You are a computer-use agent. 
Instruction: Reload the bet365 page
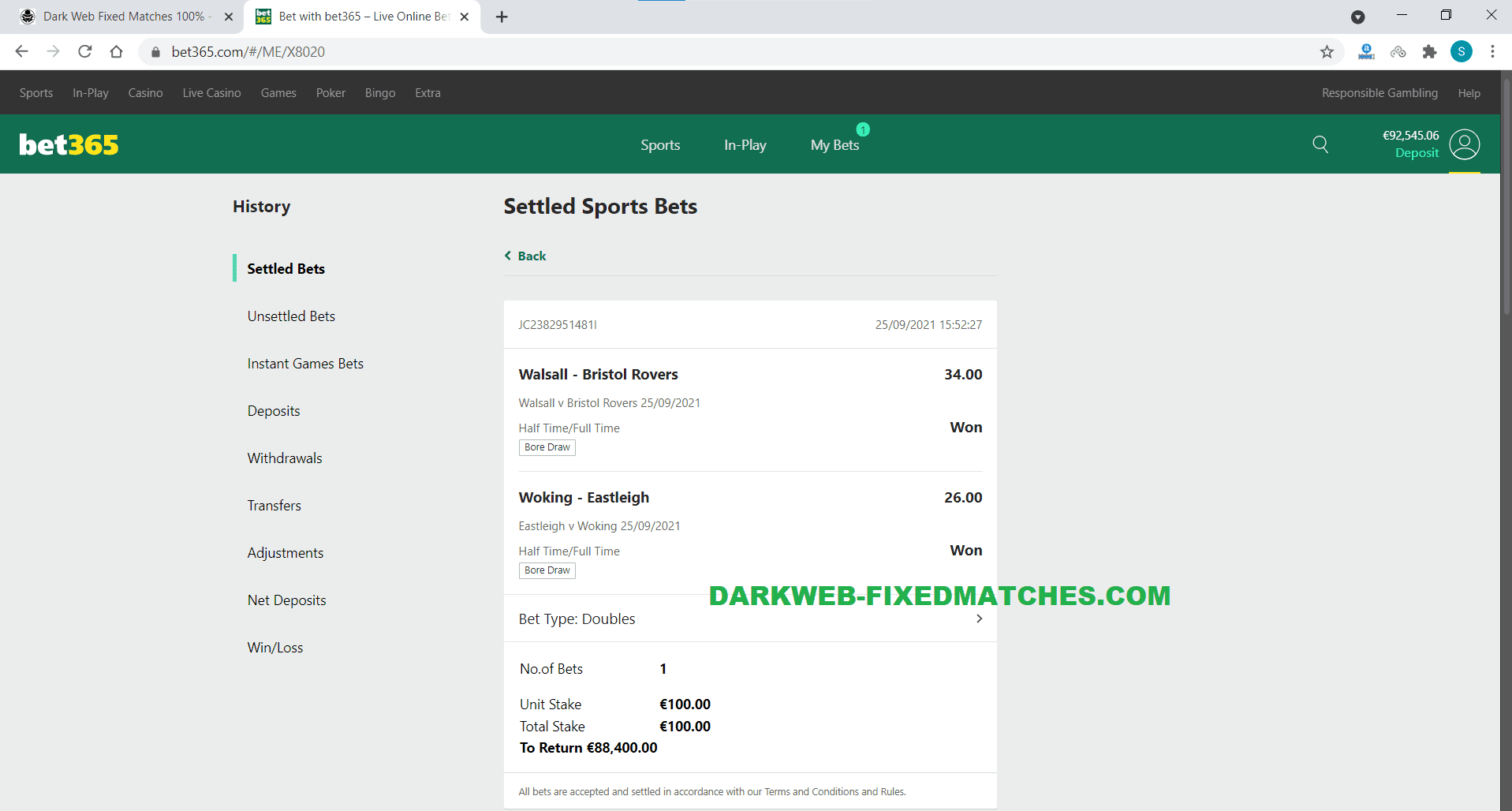[x=85, y=51]
